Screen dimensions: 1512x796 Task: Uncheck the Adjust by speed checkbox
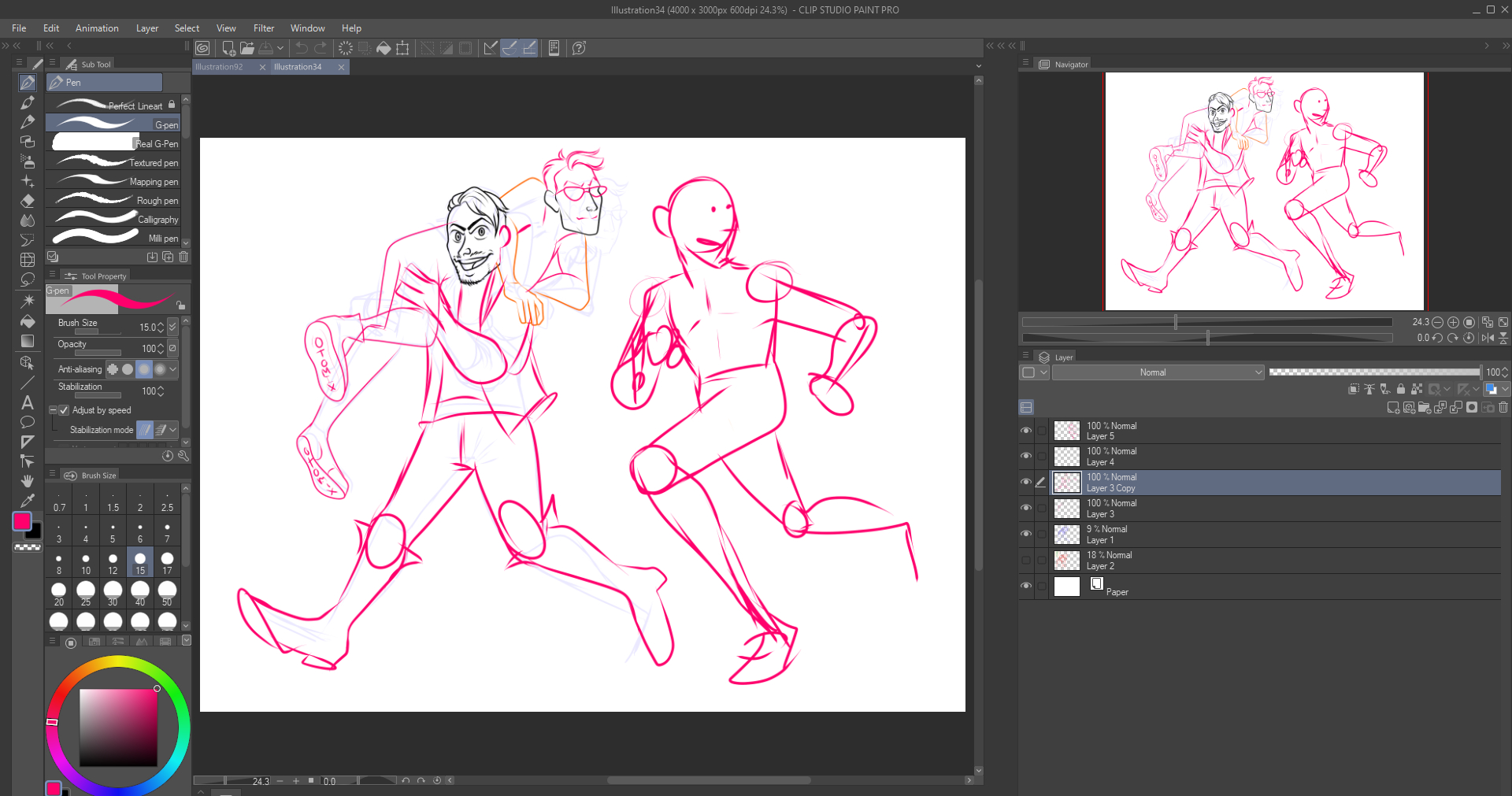click(65, 410)
